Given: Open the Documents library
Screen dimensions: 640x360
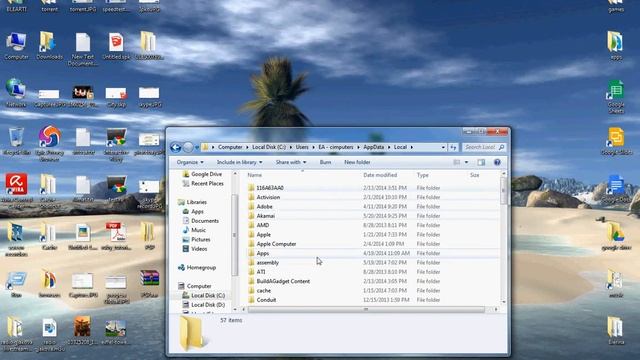Looking at the screenshot, I should coord(200,220).
